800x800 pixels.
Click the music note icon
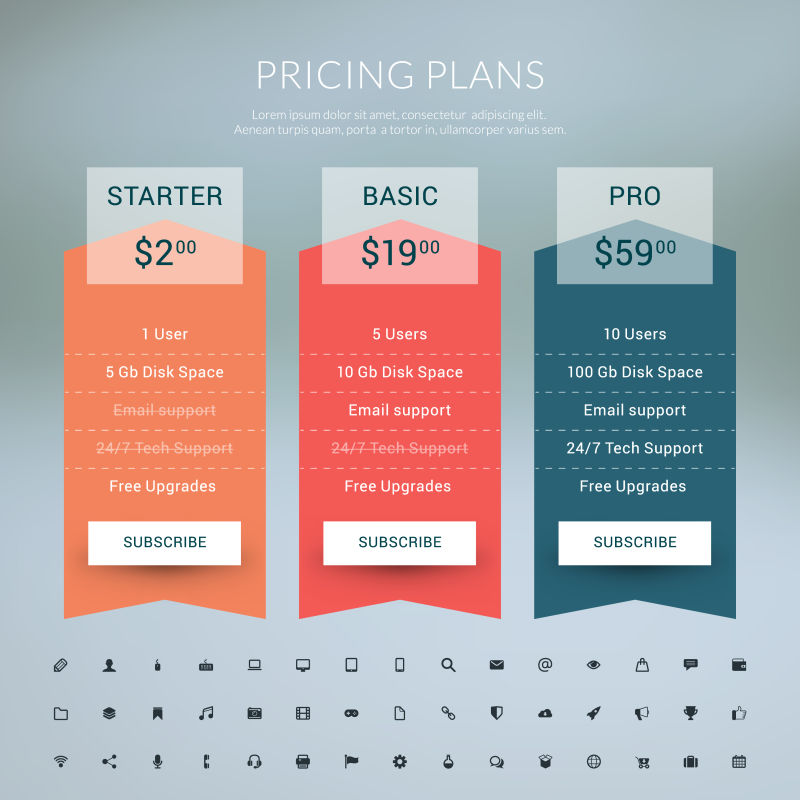coord(206,713)
